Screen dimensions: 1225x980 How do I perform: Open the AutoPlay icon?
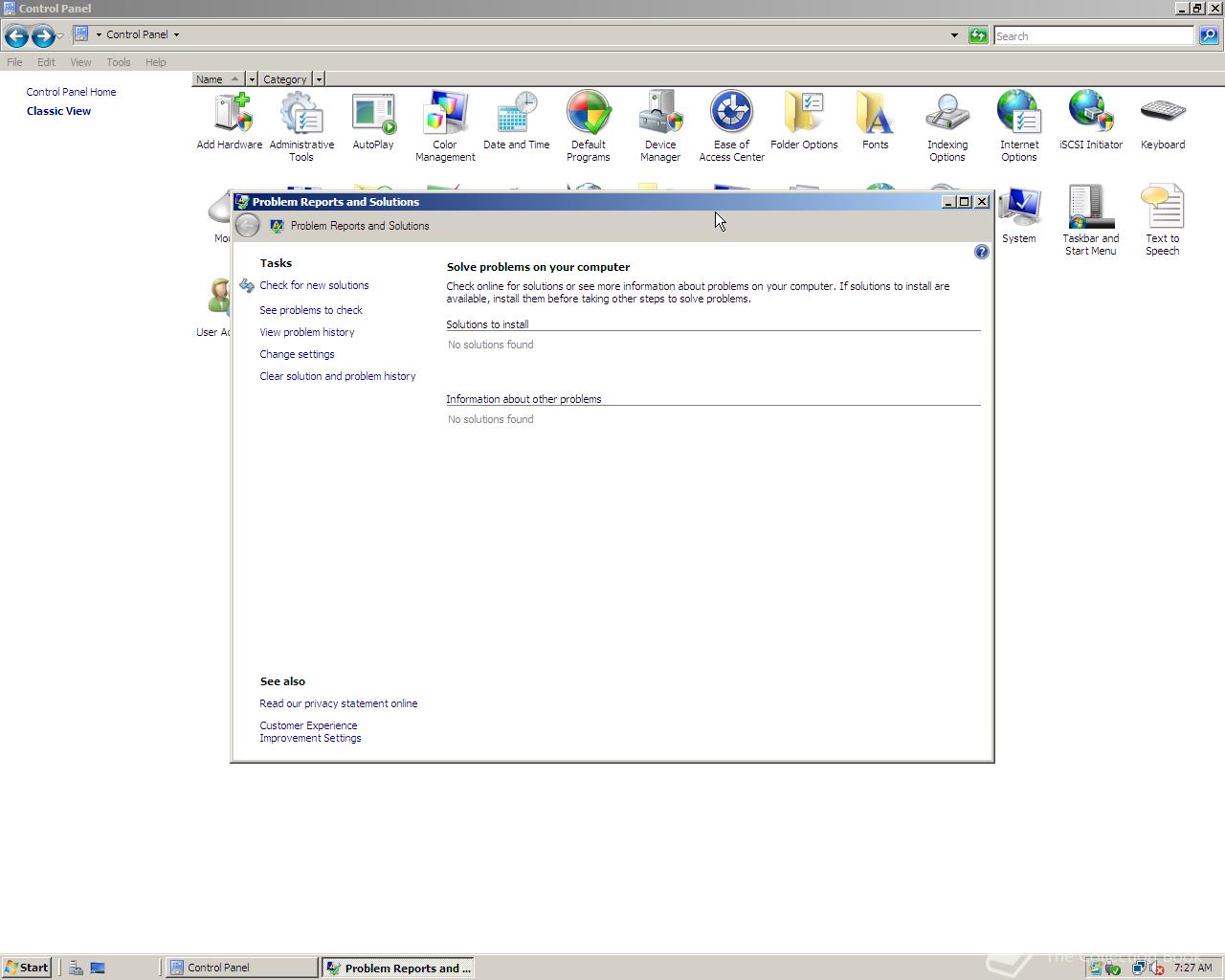tap(373, 122)
